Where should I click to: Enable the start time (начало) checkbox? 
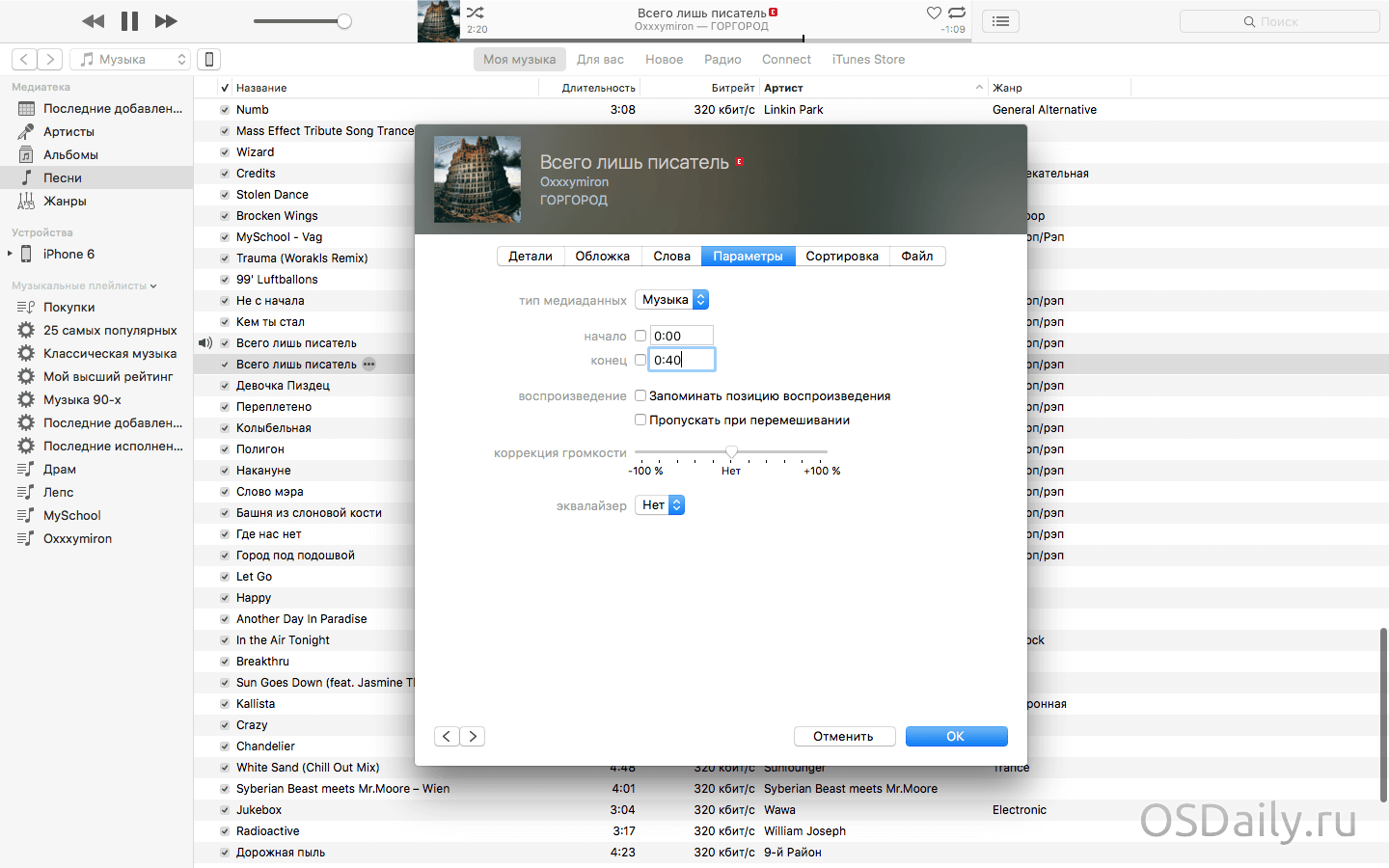click(640, 336)
